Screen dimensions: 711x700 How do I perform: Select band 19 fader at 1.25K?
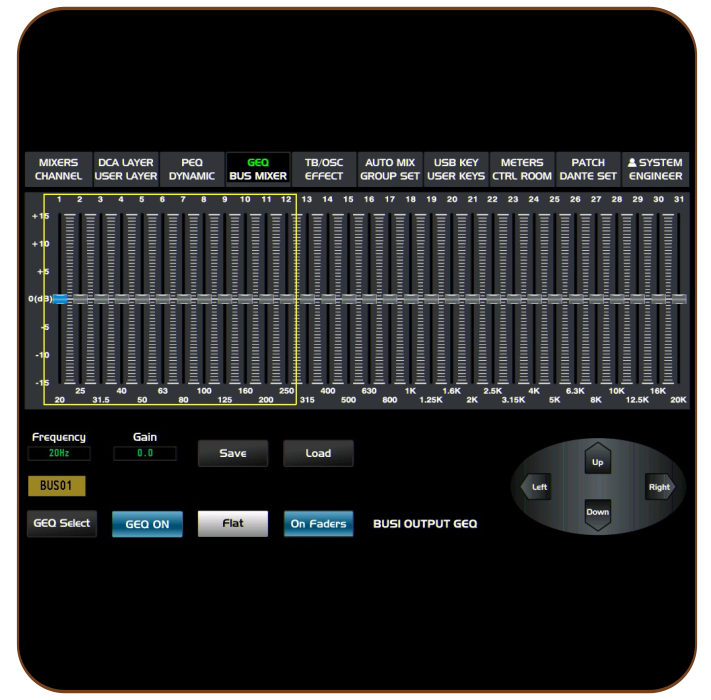(x=431, y=299)
